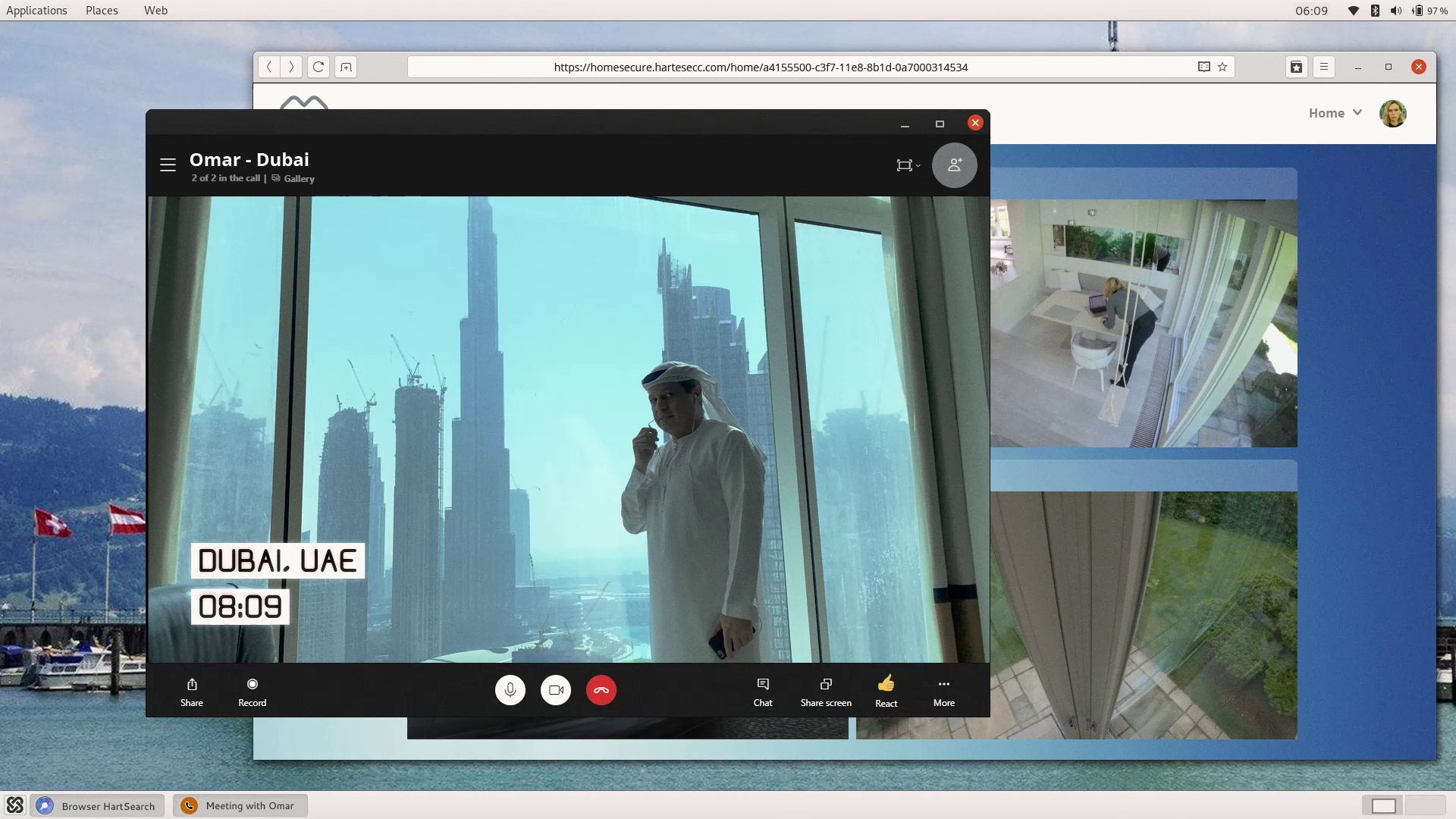Image resolution: width=1456 pixels, height=819 pixels.
Task: Open the More options menu
Action: (943, 691)
